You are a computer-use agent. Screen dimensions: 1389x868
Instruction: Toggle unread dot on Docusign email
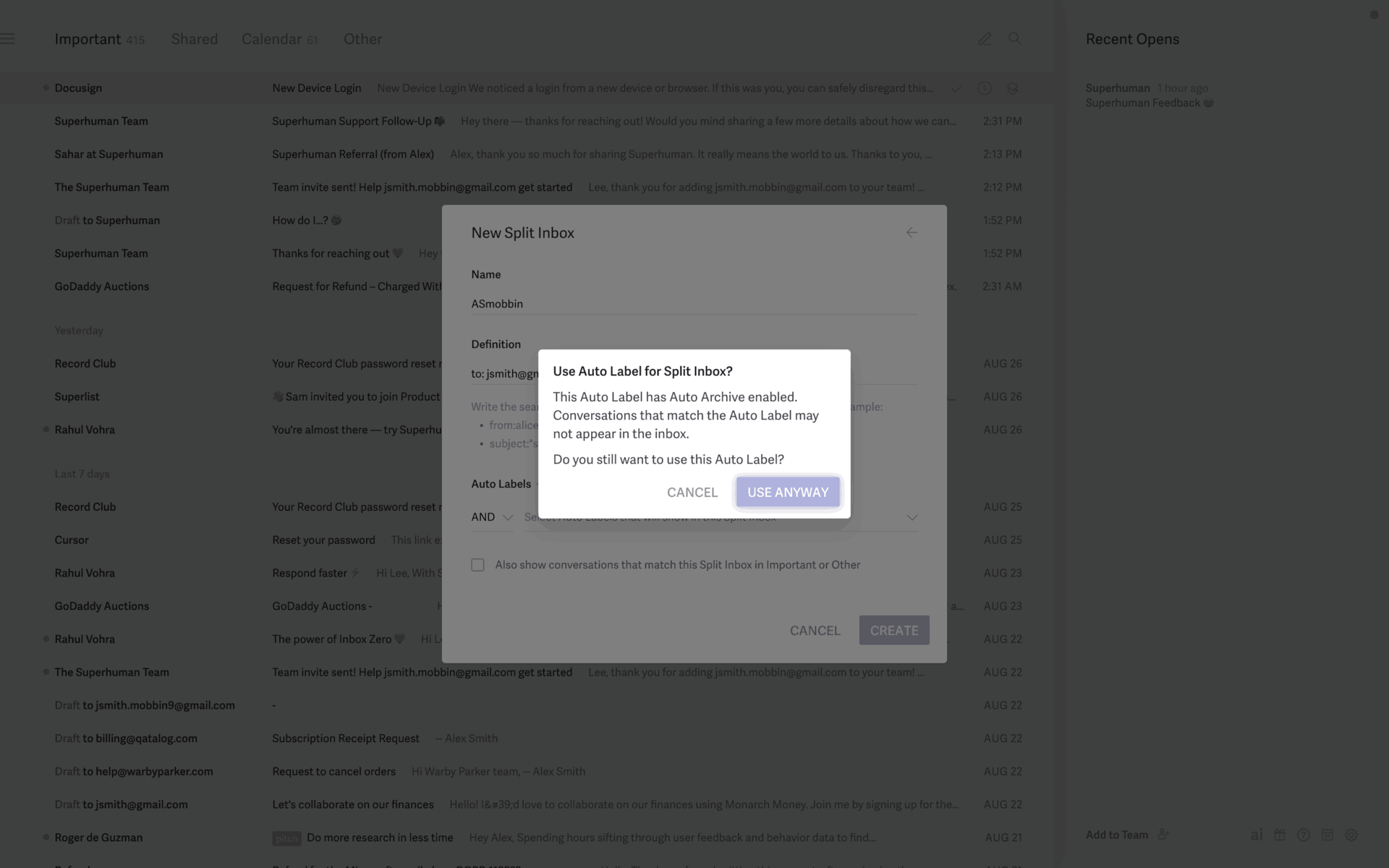pos(46,88)
